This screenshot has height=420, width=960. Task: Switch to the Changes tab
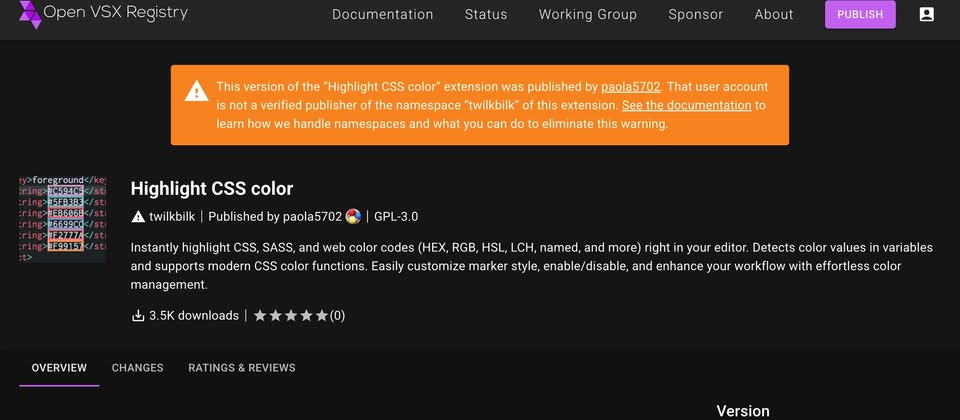[137, 368]
